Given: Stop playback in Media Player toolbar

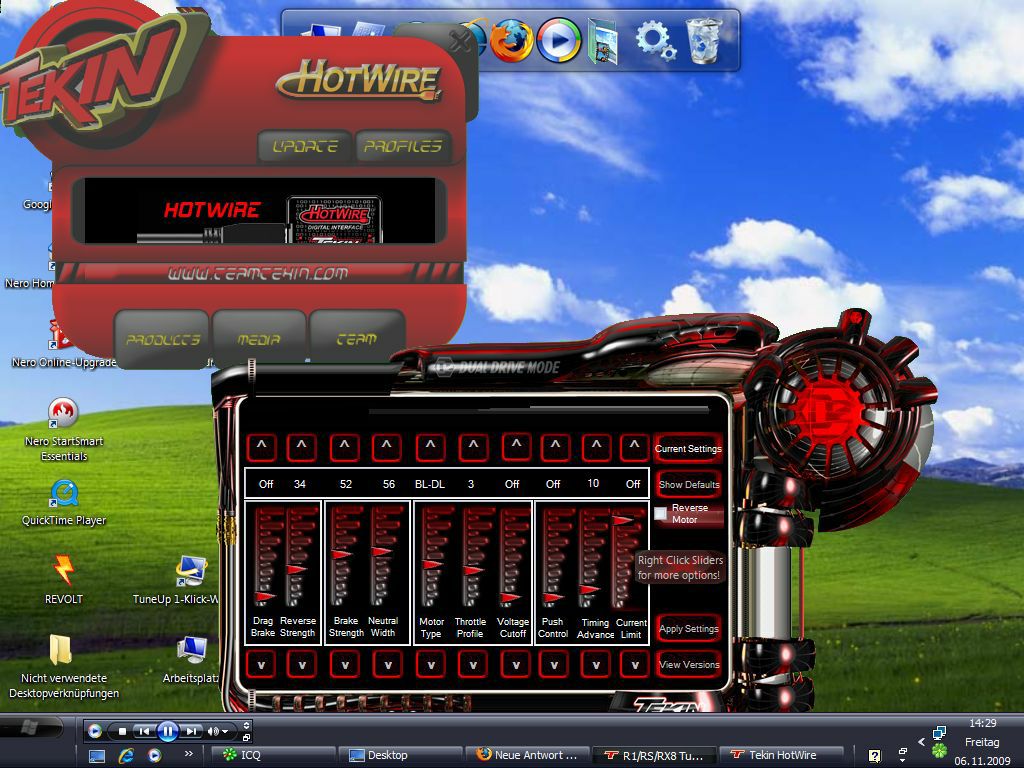Looking at the screenshot, I should 122,731.
